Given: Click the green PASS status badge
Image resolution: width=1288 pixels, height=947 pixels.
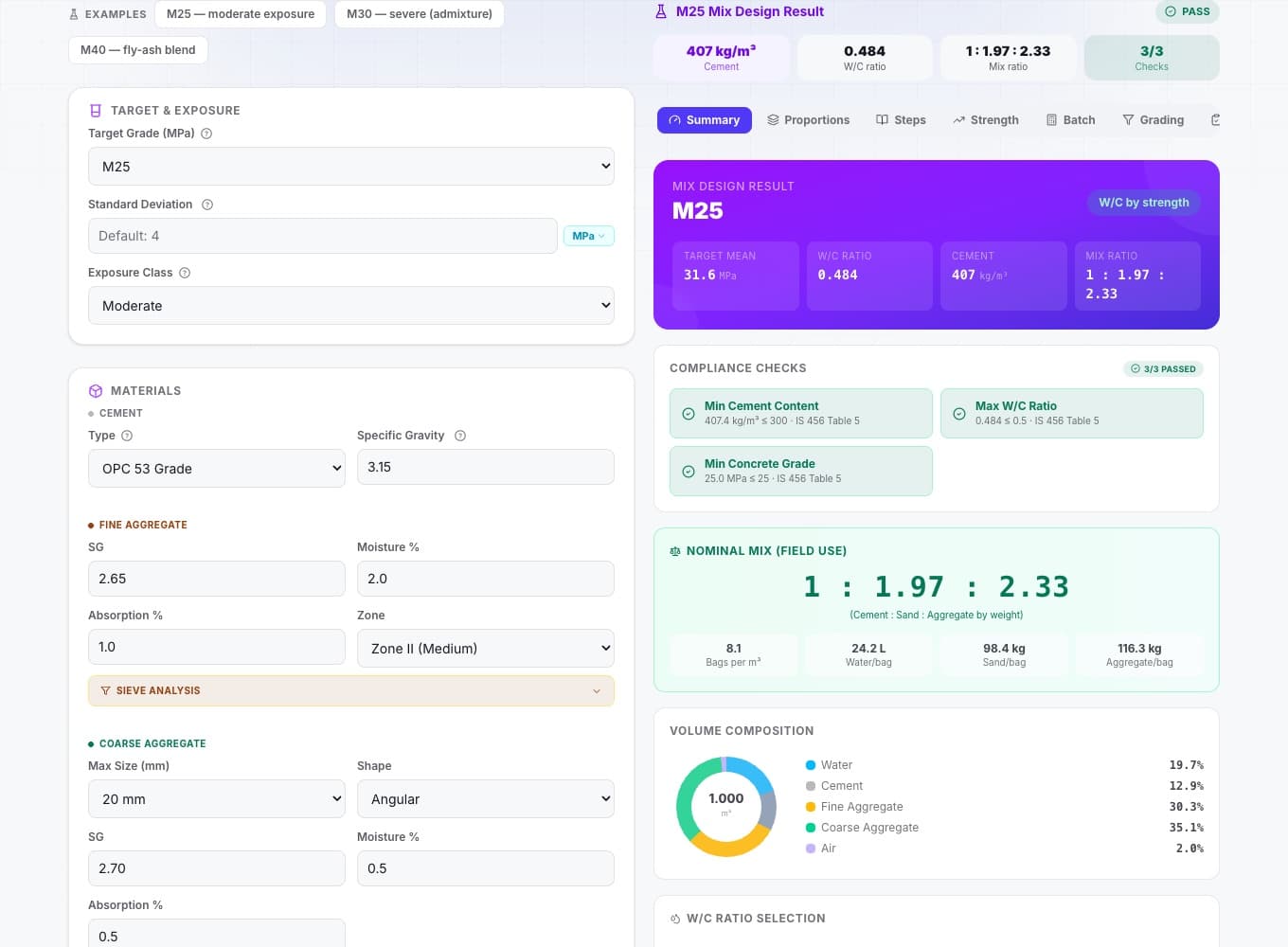Looking at the screenshot, I should pyautogui.click(x=1188, y=12).
